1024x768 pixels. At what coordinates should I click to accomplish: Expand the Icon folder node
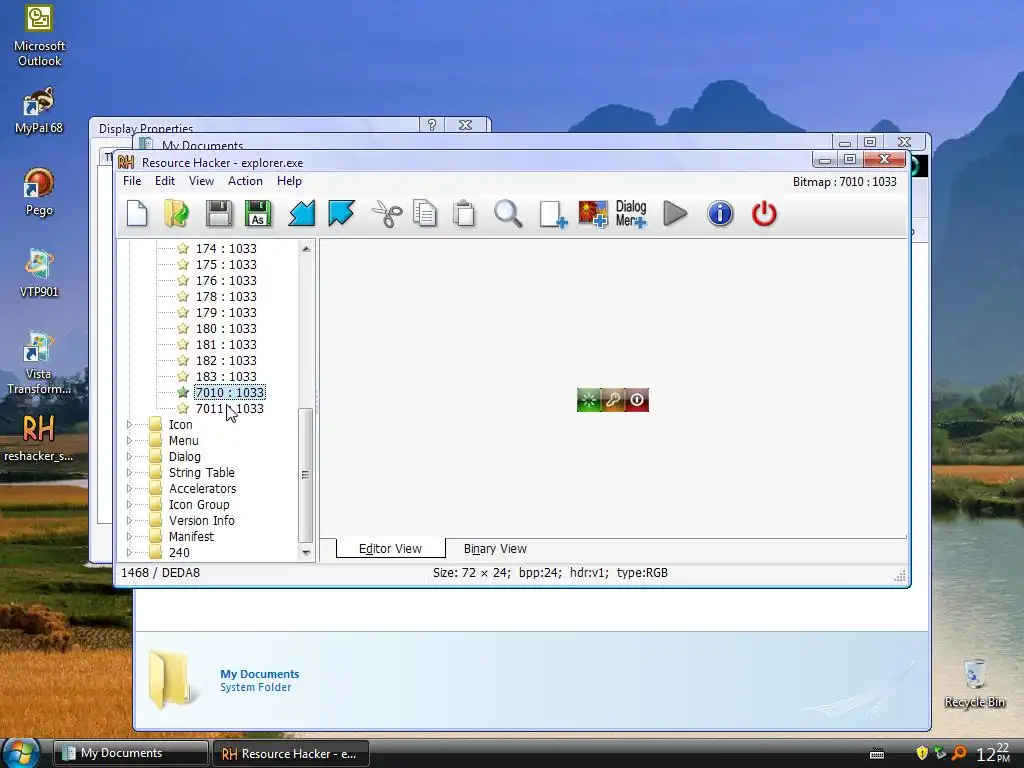129,424
